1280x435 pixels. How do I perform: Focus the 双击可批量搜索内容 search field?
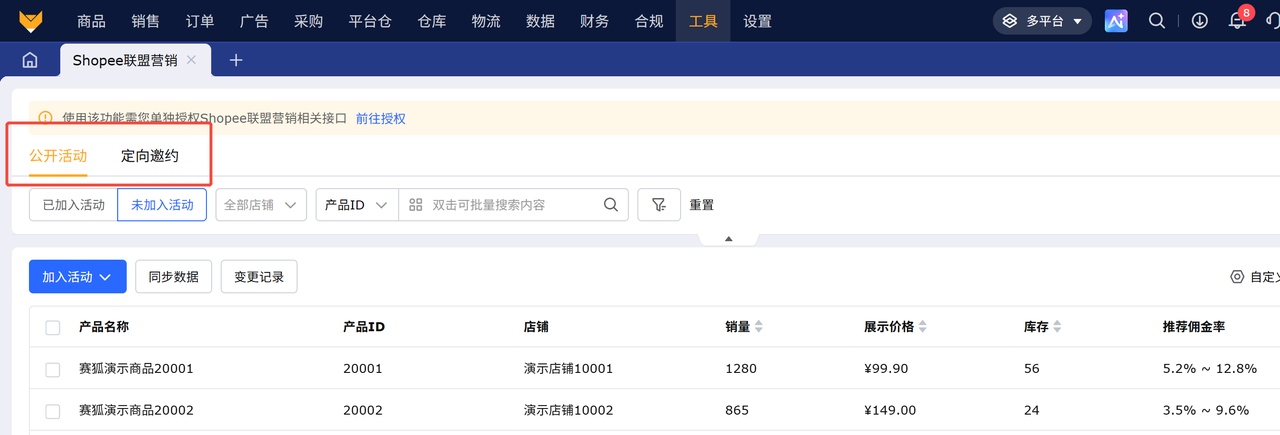(x=513, y=204)
